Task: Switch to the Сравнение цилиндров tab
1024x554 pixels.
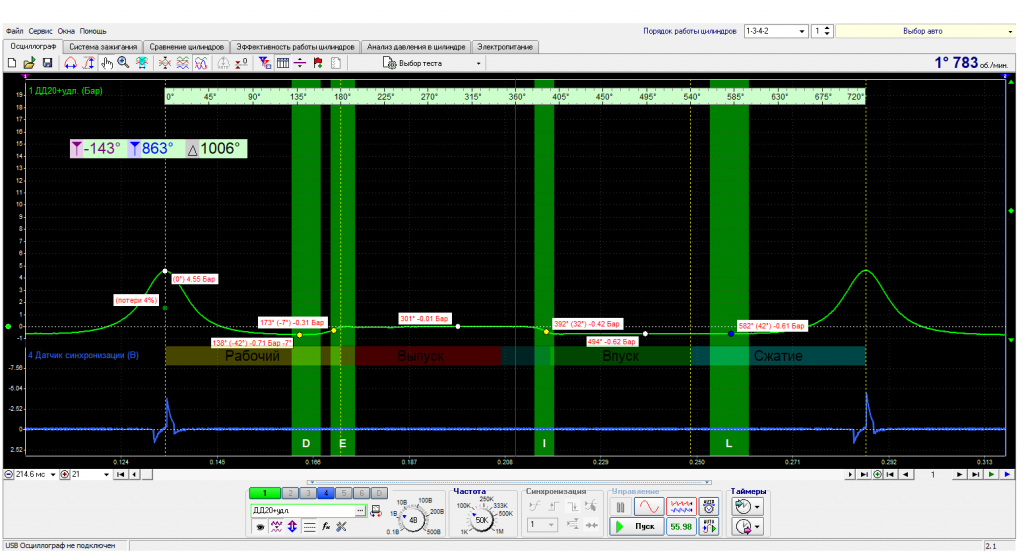Action: [186, 47]
